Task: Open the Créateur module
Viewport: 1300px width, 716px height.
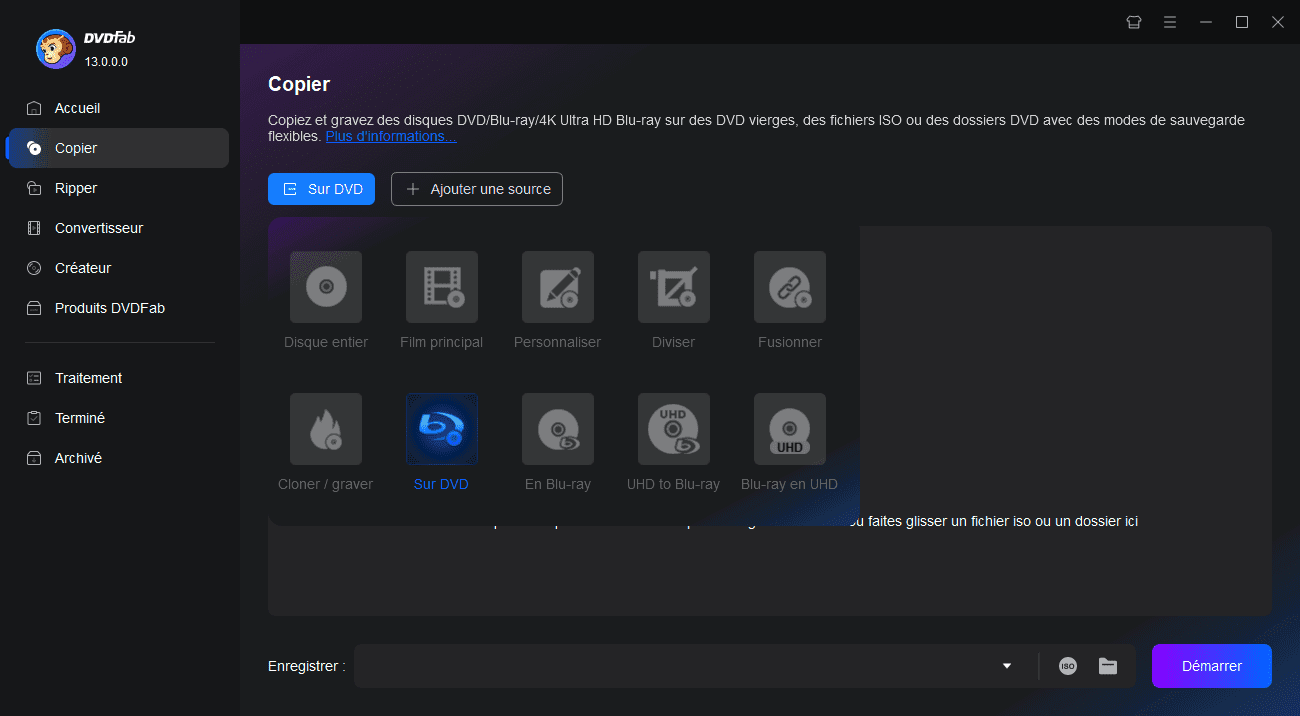Action: point(119,268)
